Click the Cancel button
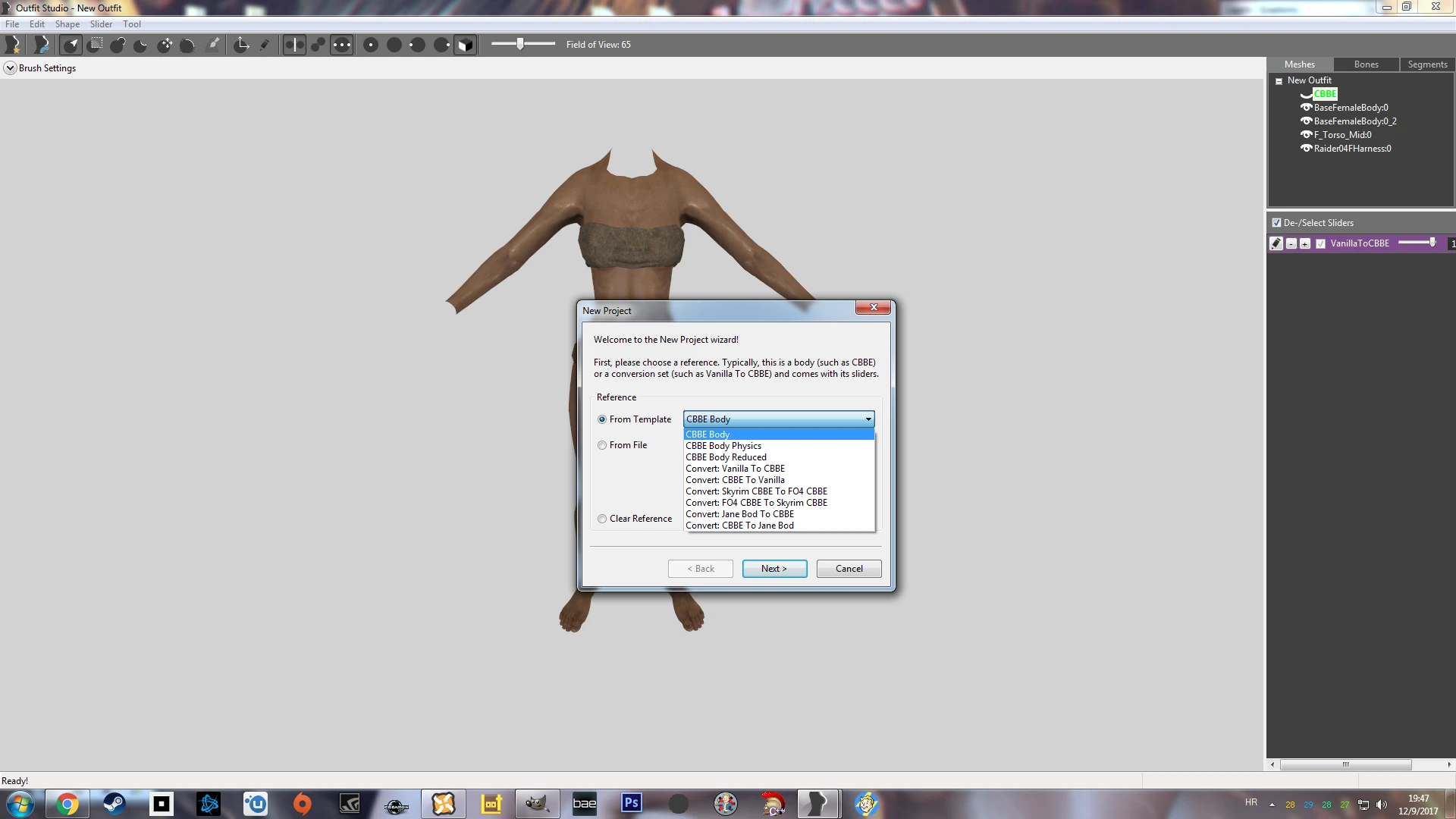Image resolution: width=1456 pixels, height=819 pixels. (848, 568)
